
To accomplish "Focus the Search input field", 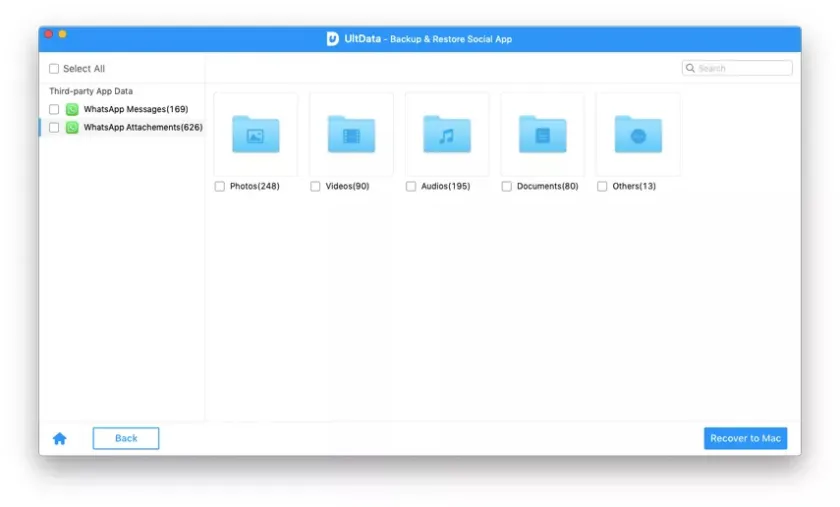I will click(x=743, y=68).
